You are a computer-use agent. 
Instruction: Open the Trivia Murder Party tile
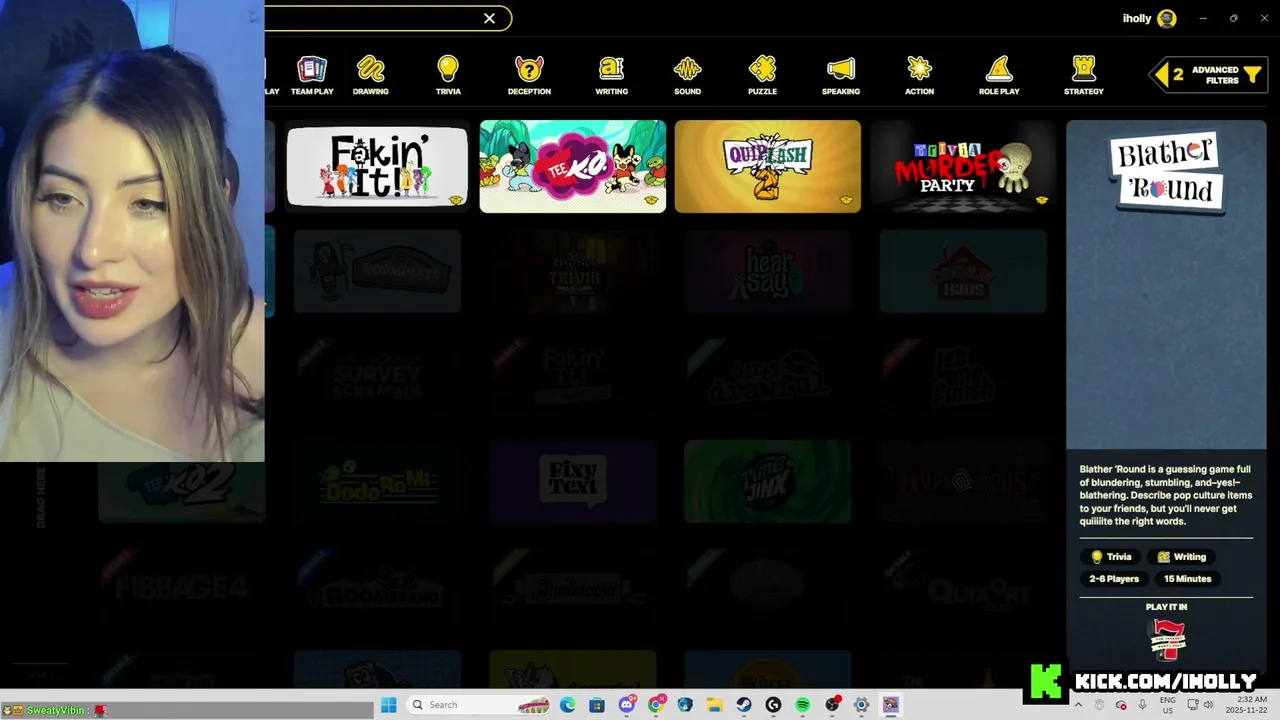963,167
